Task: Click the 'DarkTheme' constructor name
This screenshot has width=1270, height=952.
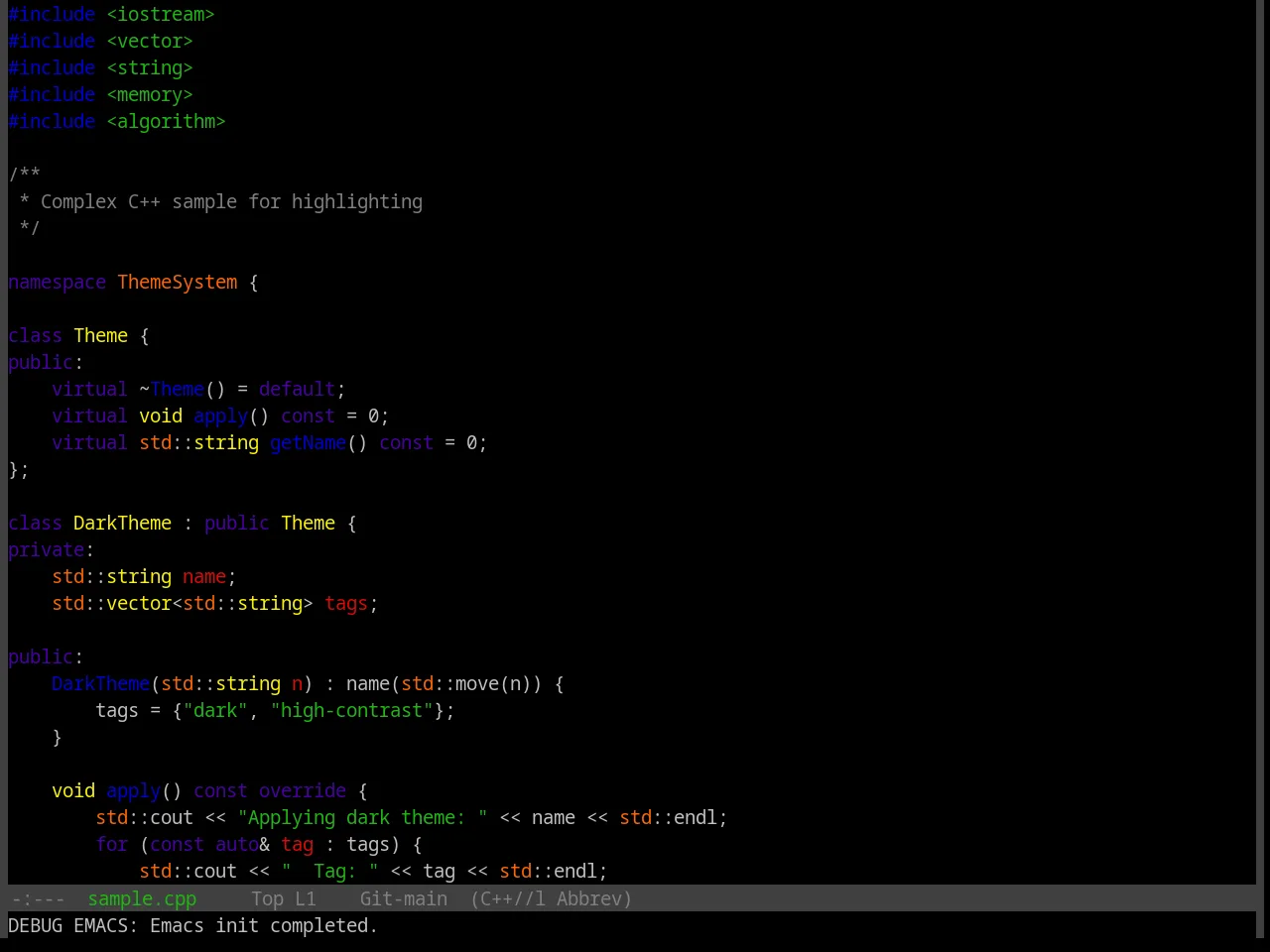Action: [100, 684]
